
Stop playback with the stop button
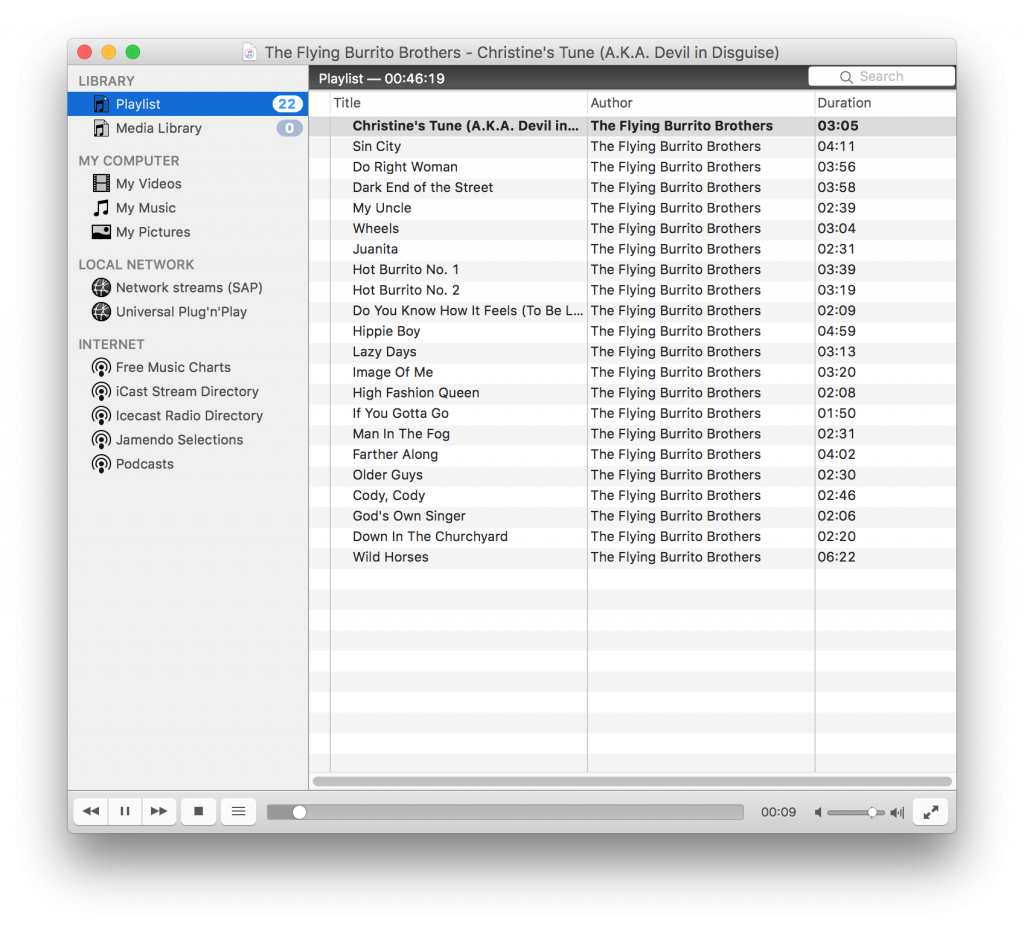(x=199, y=811)
